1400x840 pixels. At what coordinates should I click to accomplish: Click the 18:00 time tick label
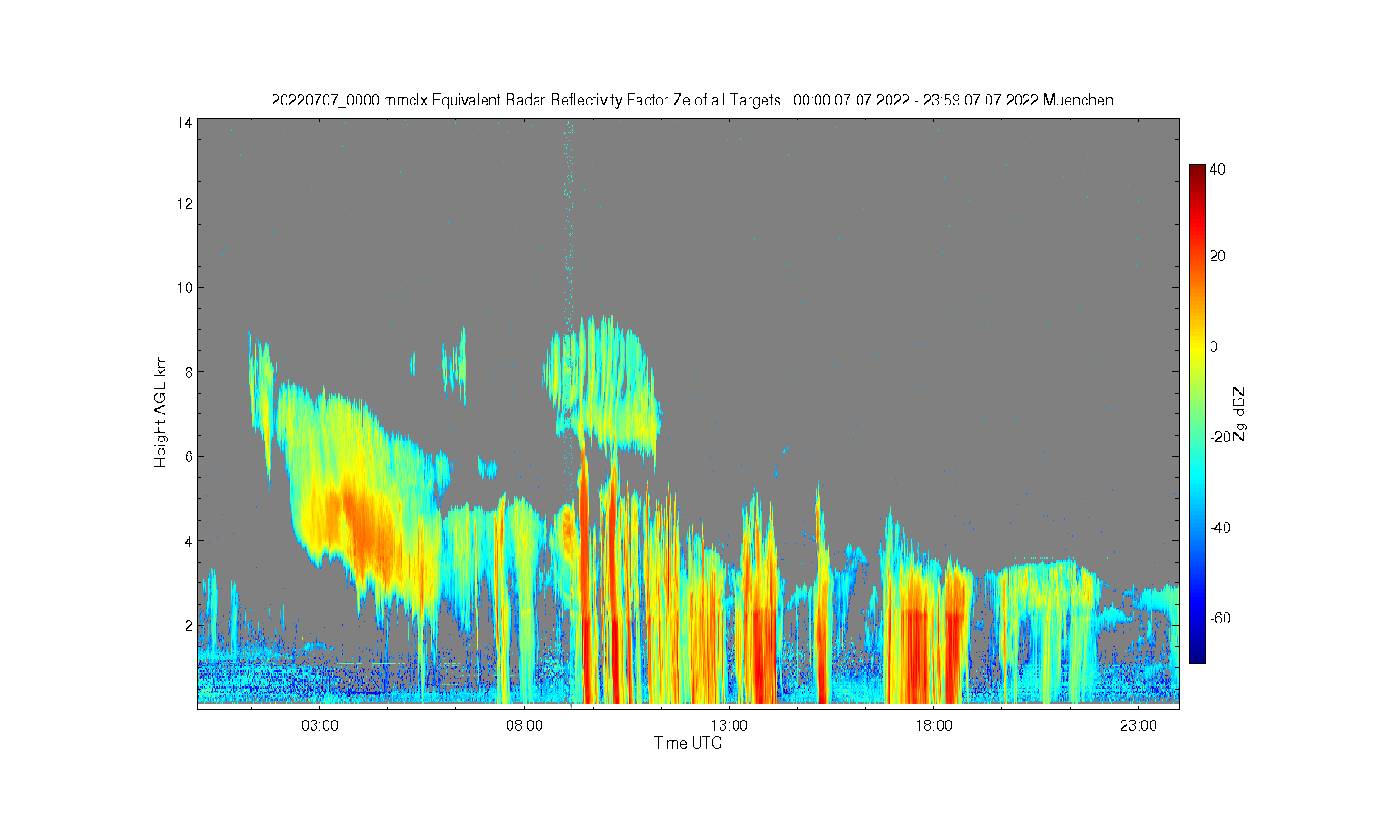pos(933,726)
